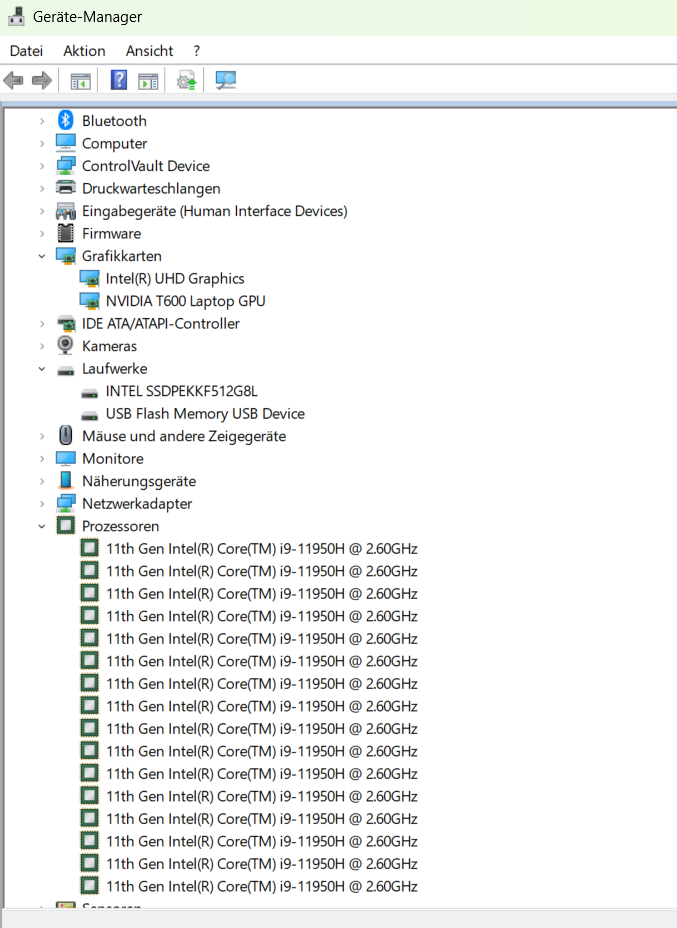The width and height of the screenshot is (677, 928).
Task: Click the Druckwarteschlangen printer icon
Action: [x=66, y=188]
